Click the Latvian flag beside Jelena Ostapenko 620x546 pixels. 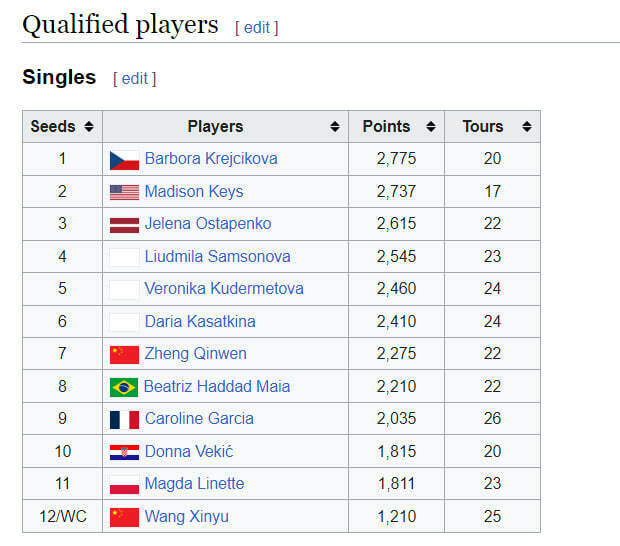pyautogui.click(x=124, y=224)
